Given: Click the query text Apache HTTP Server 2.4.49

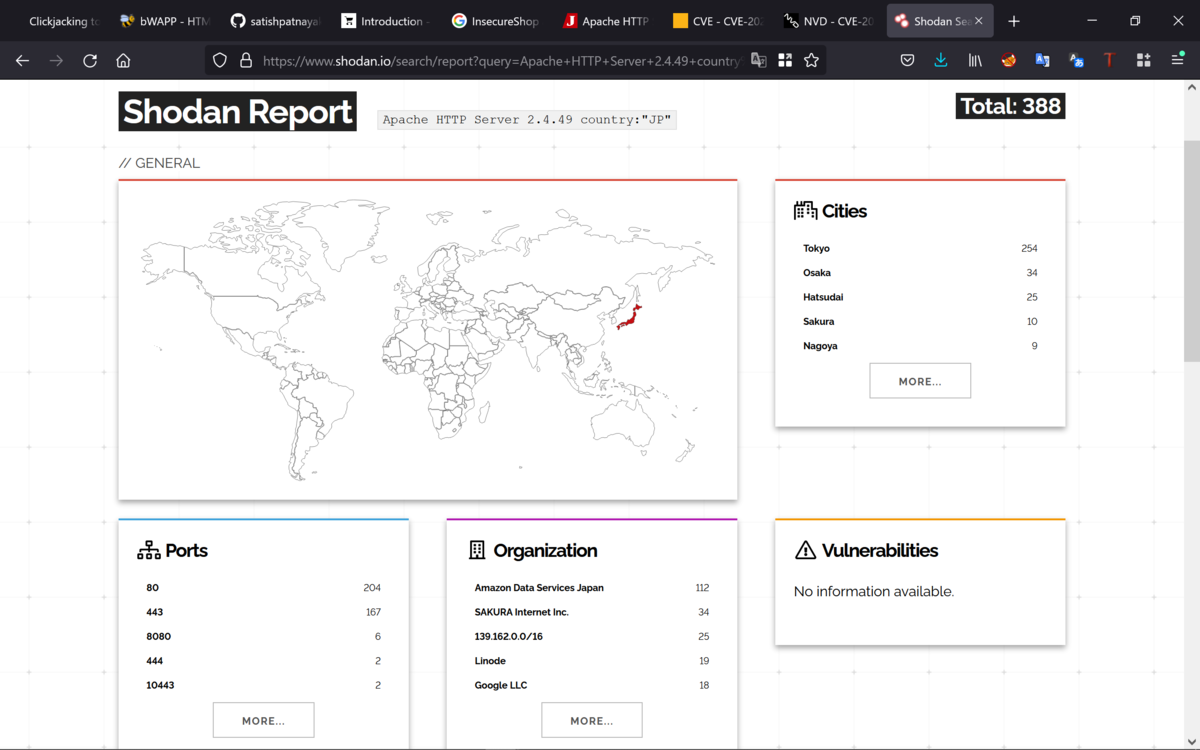Looking at the screenshot, I should tap(528, 119).
